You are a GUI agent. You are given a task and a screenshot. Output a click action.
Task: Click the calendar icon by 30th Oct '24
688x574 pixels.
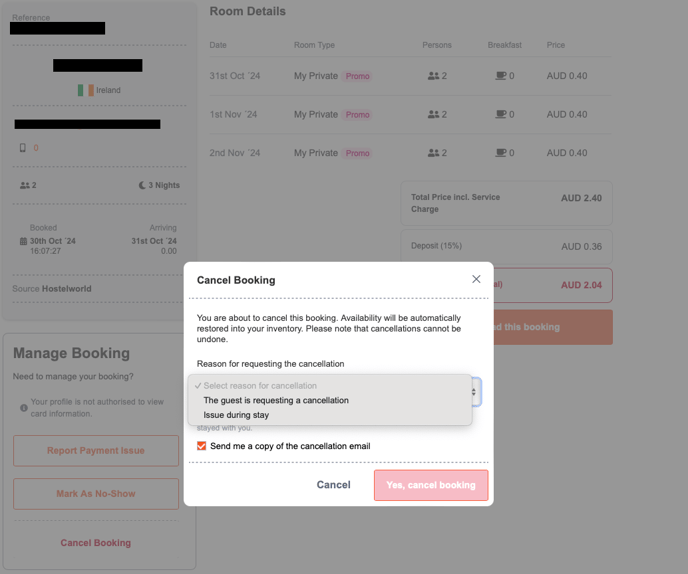23,241
